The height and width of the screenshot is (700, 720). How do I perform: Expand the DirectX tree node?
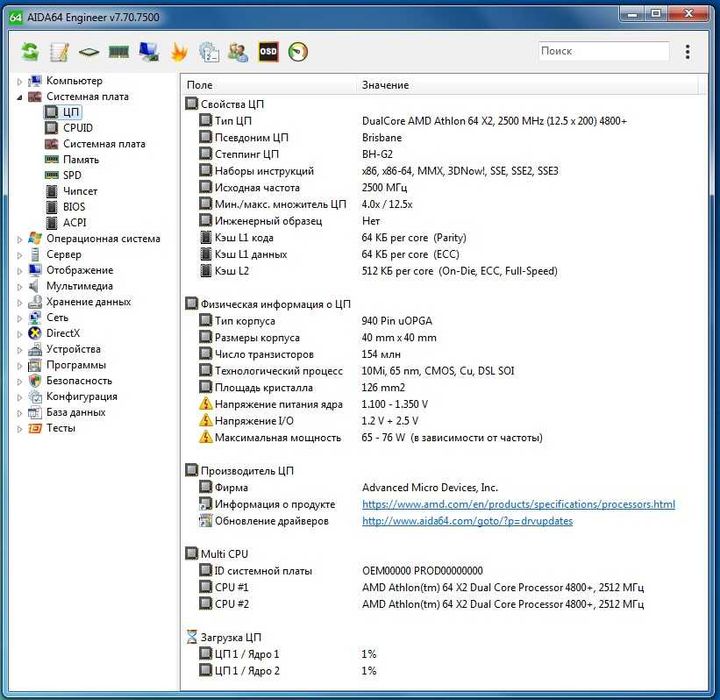[19, 334]
